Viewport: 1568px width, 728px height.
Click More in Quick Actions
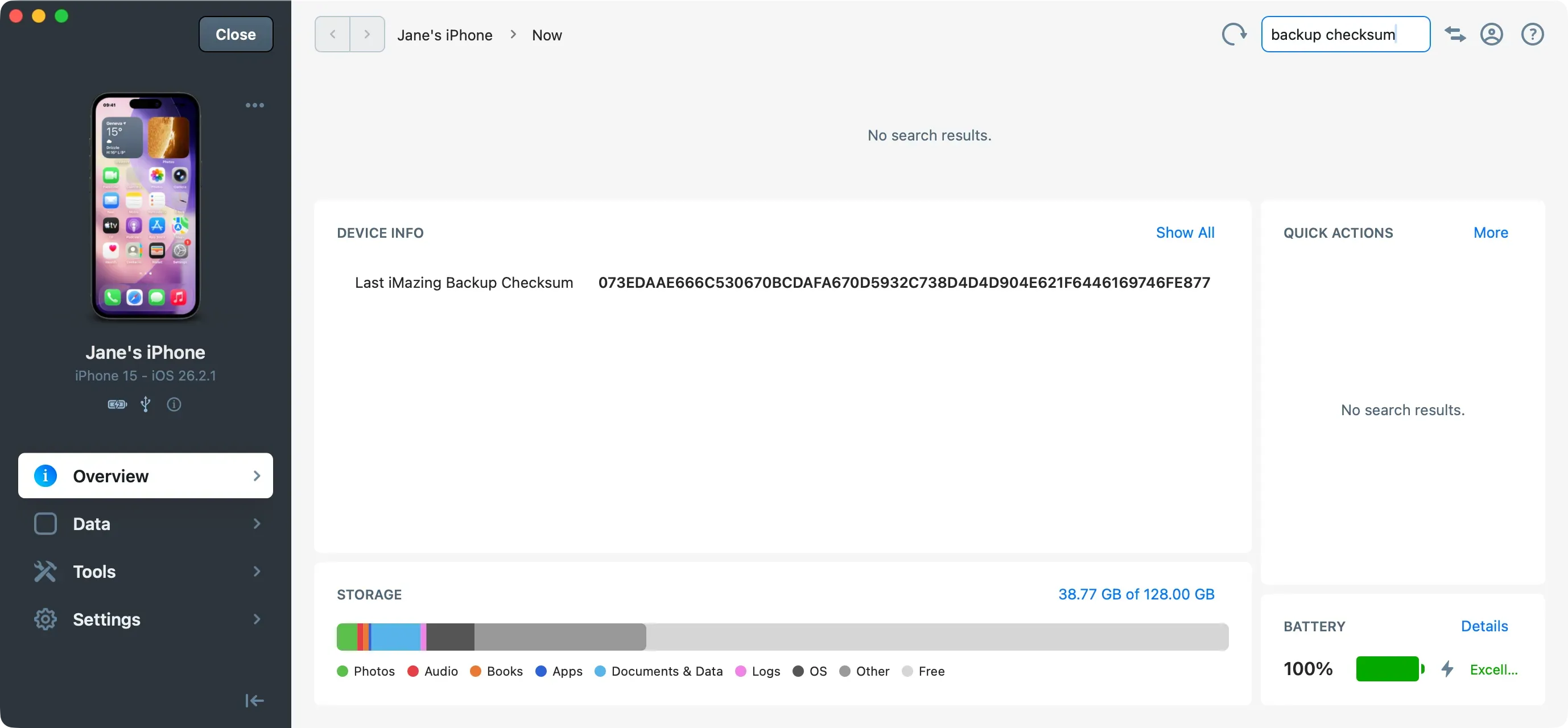pyautogui.click(x=1490, y=233)
